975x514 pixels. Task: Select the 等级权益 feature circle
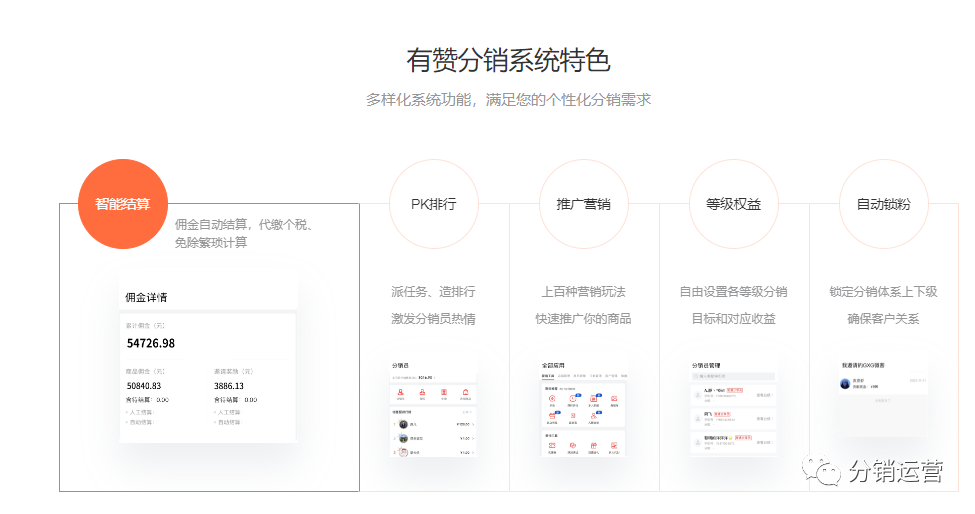click(x=734, y=204)
